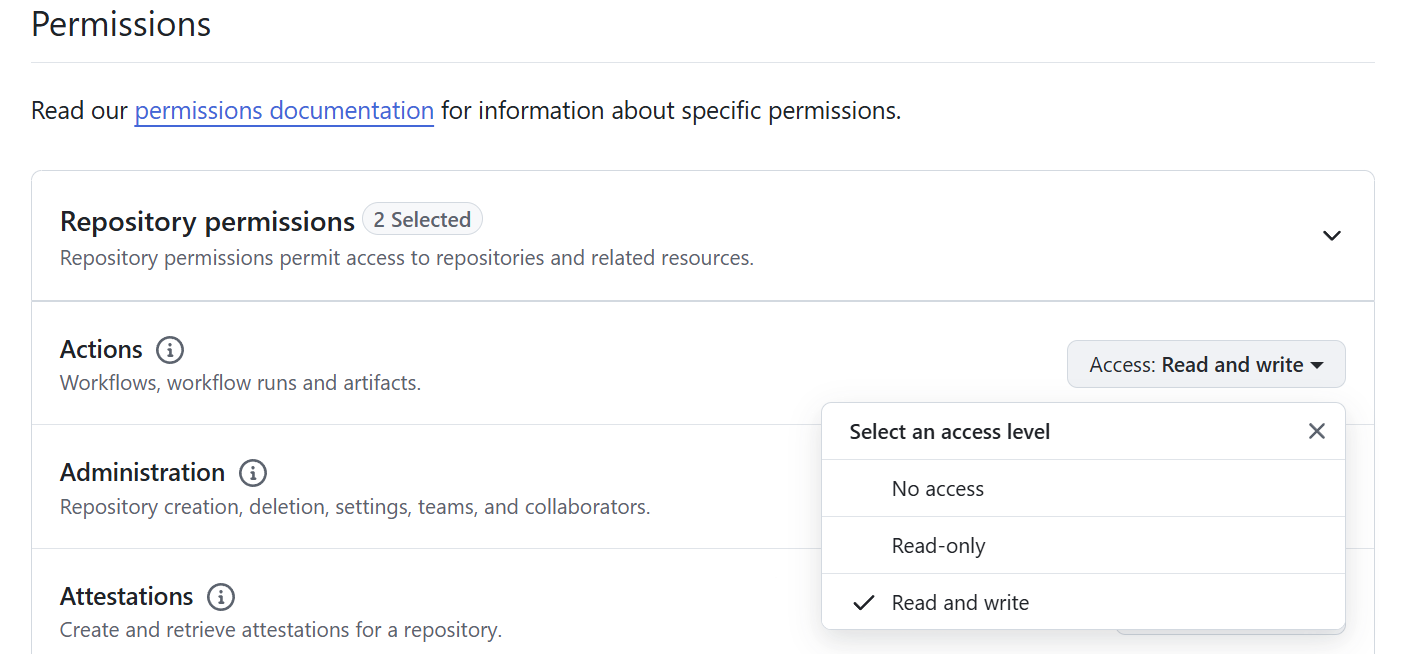Click the Actions permission title
The width and height of the screenshot is (1408, 654).
pyautogui.click(x=101, y=350)
